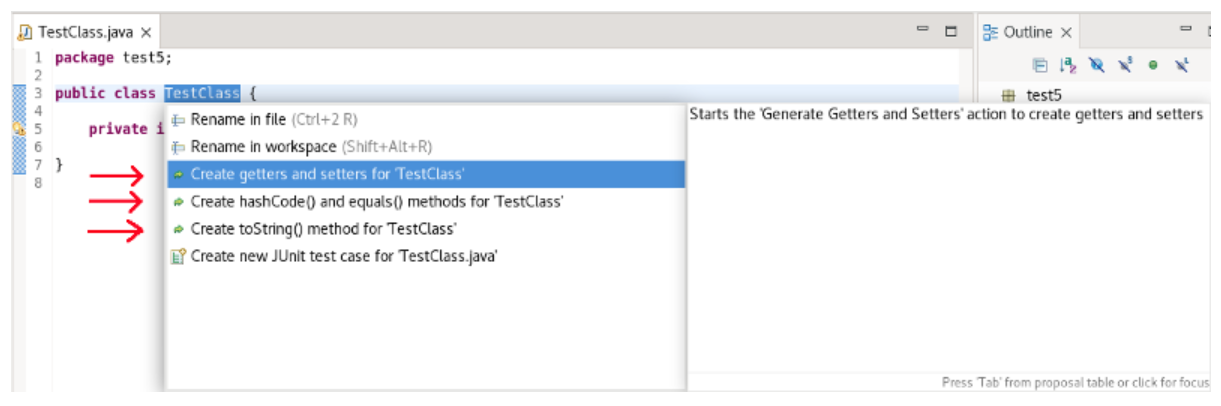Select the test5 package in Outline
This screenshot has width=1221, height=406.
point(1043,96)
